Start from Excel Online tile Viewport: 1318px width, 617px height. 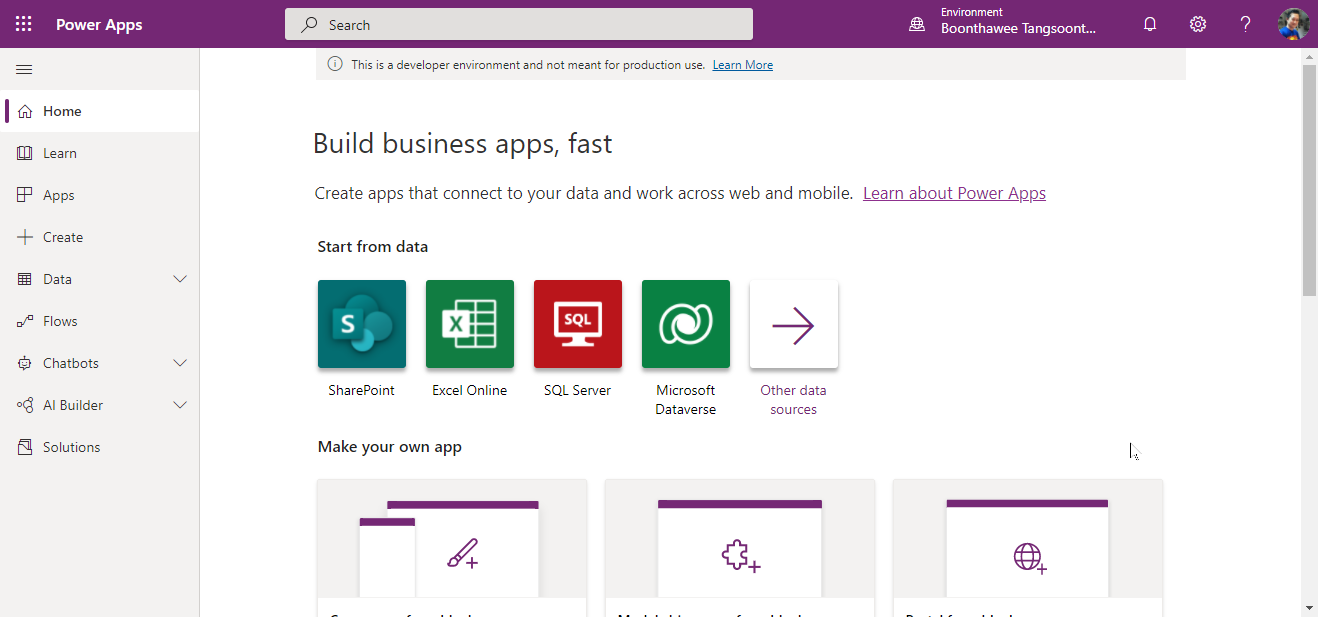tap(470, 324)
